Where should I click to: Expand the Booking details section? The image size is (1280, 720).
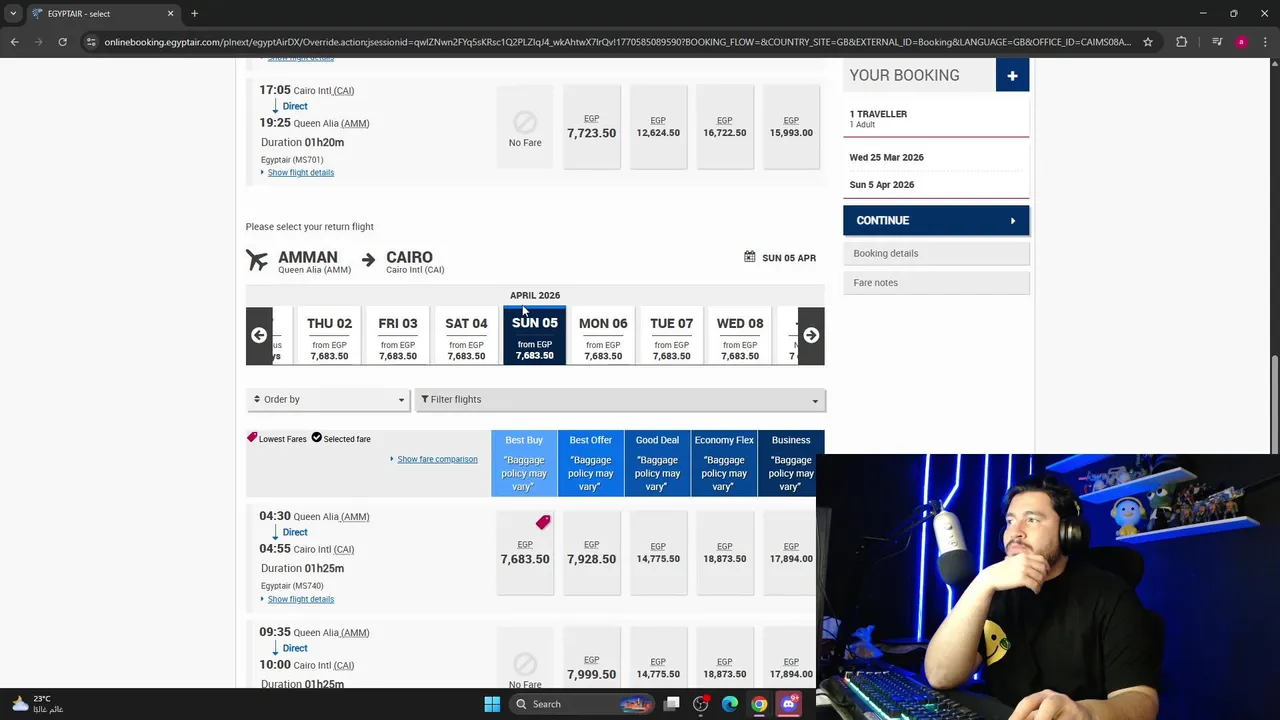coord(936,254)
